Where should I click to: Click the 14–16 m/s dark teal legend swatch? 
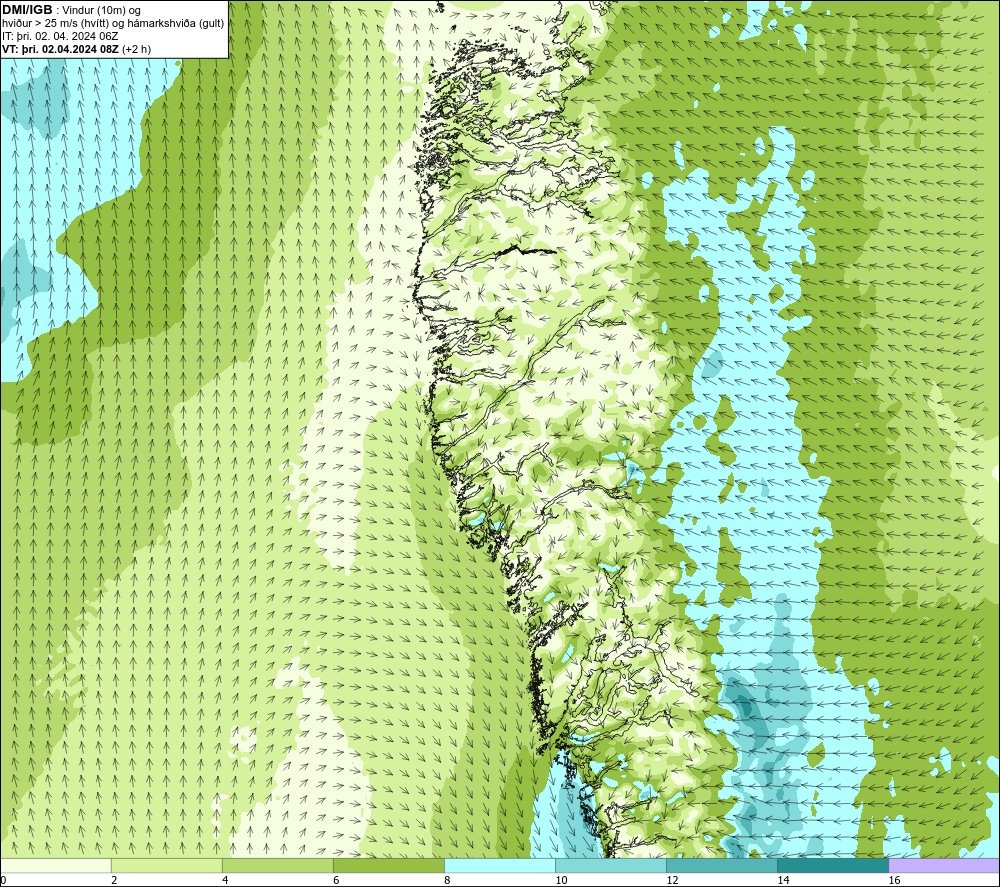click(833, 865)
